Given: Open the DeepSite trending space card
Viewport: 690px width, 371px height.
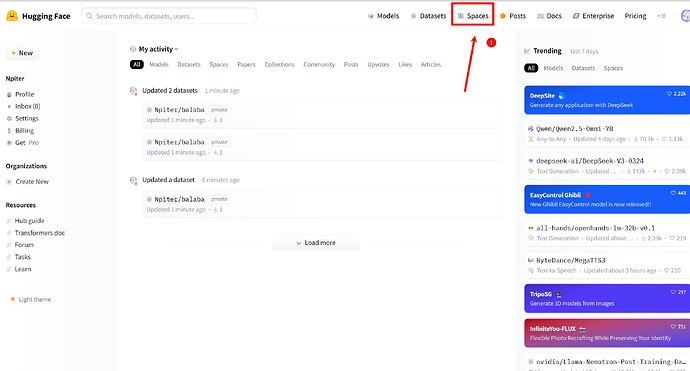Looking at the screenshot, I should 607,100.
